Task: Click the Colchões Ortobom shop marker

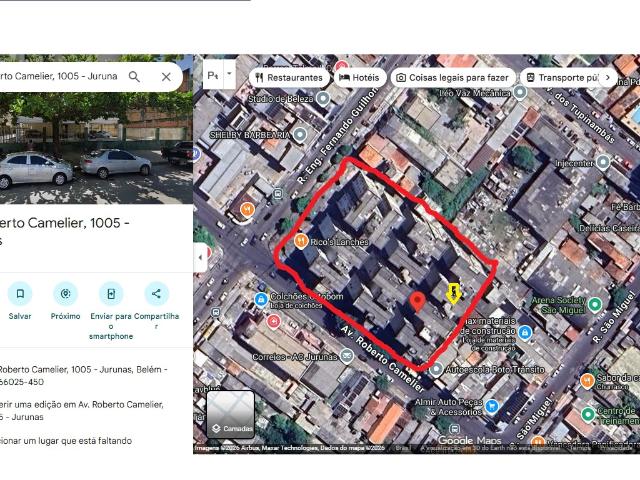Action: click(x=261, y=300)
